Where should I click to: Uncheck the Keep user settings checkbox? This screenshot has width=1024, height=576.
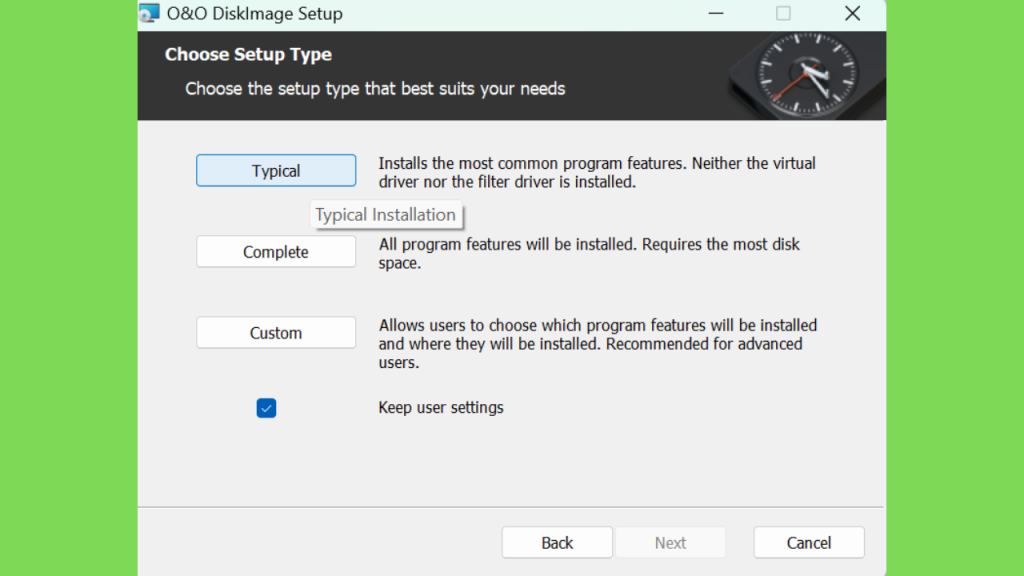tap(266, 408)
